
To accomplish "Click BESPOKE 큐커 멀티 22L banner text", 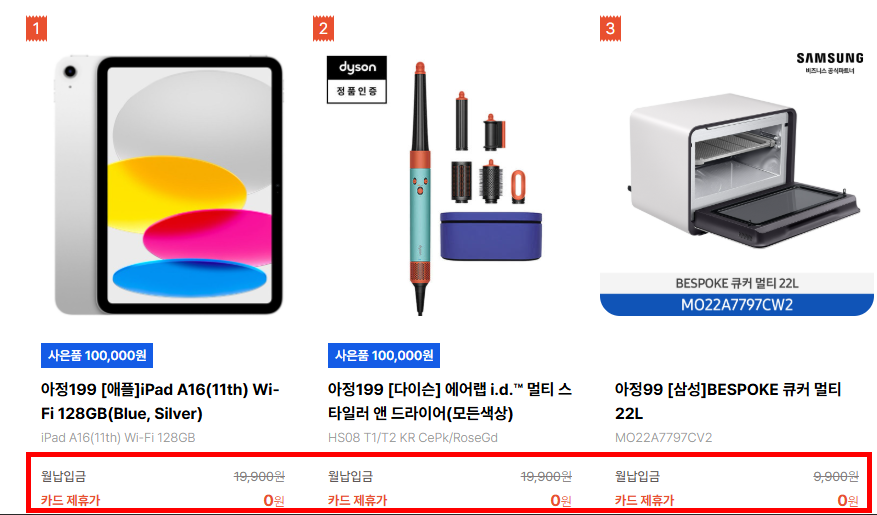I will click(x=737, y=284).
